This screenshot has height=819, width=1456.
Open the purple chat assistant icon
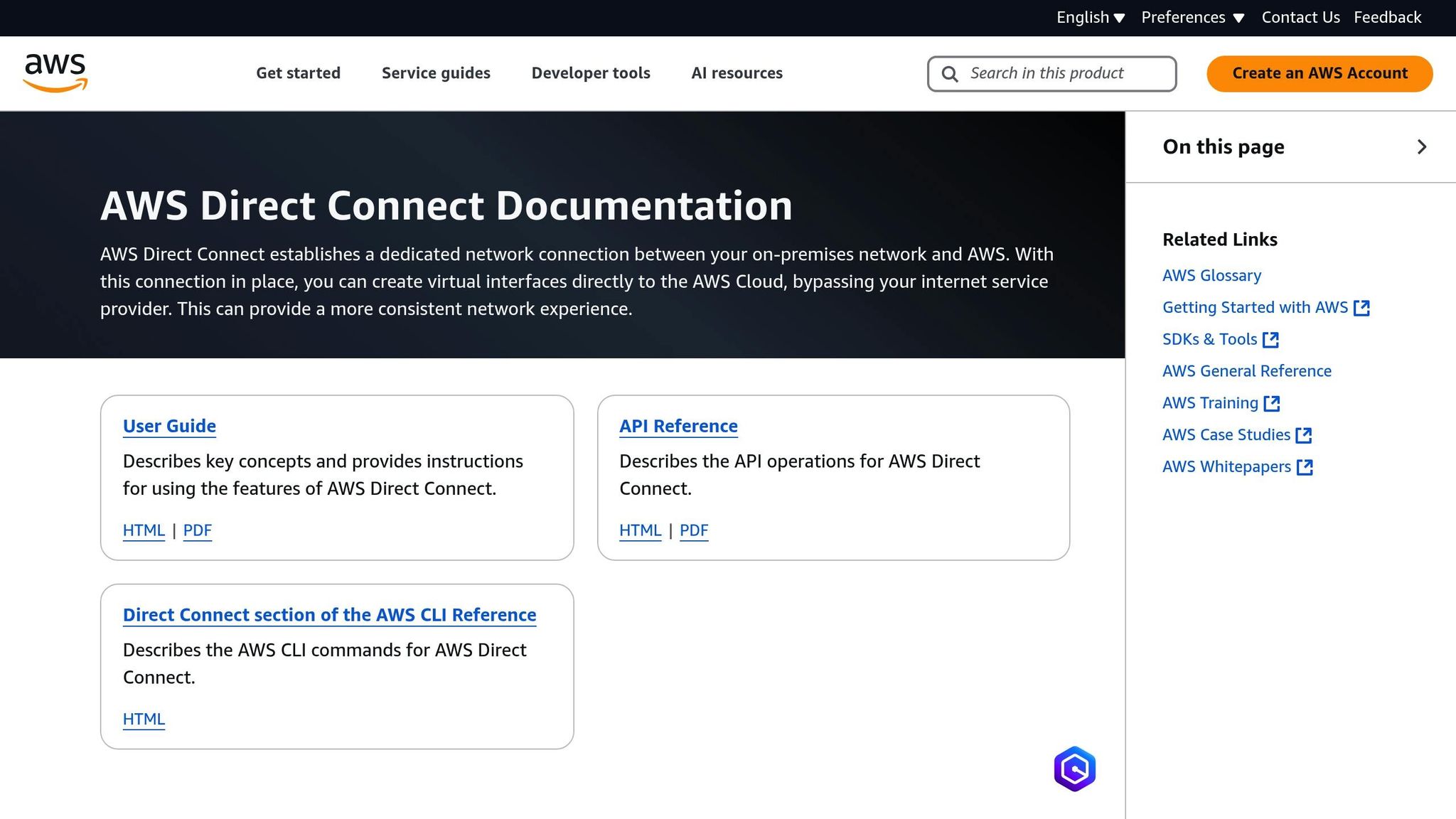(1074, 769)
